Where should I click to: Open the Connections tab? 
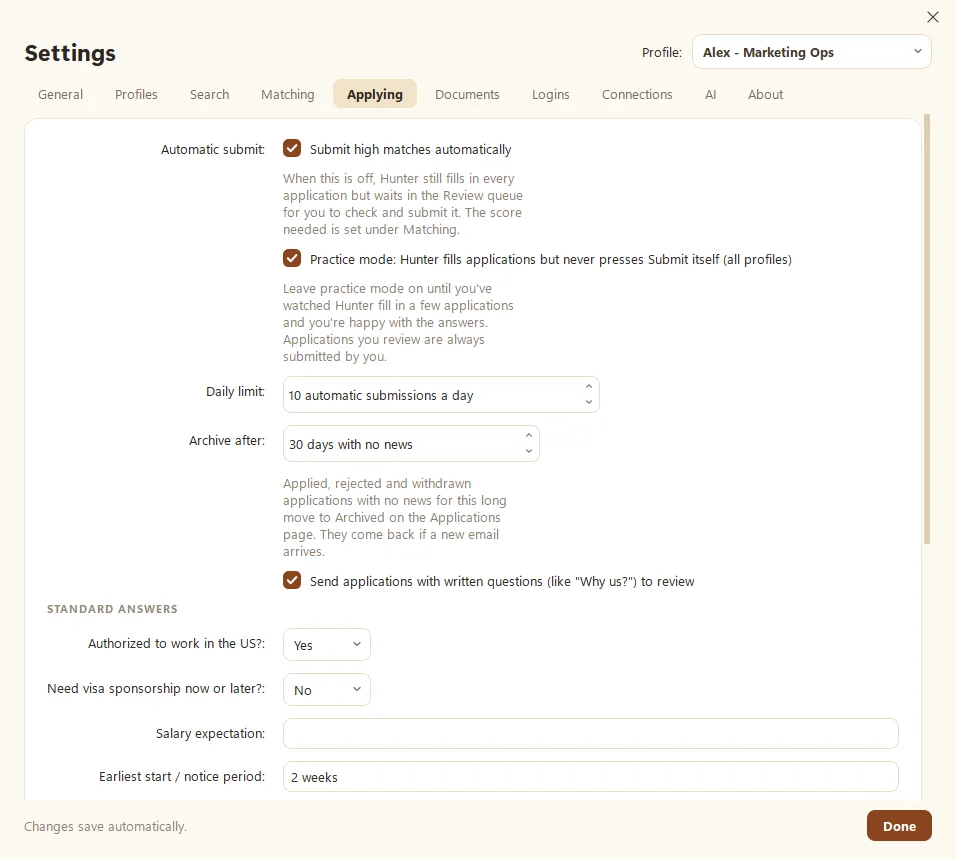coord(637,94)
